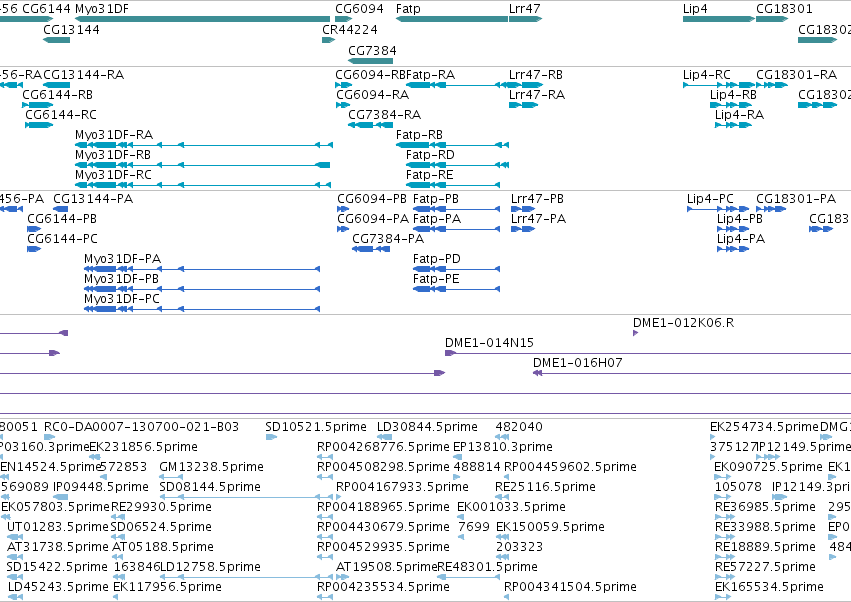The height and width of the screenshot is (602, 851).
Task: Click protein Myo31DF-PB
Action: [x=202, y=289]
